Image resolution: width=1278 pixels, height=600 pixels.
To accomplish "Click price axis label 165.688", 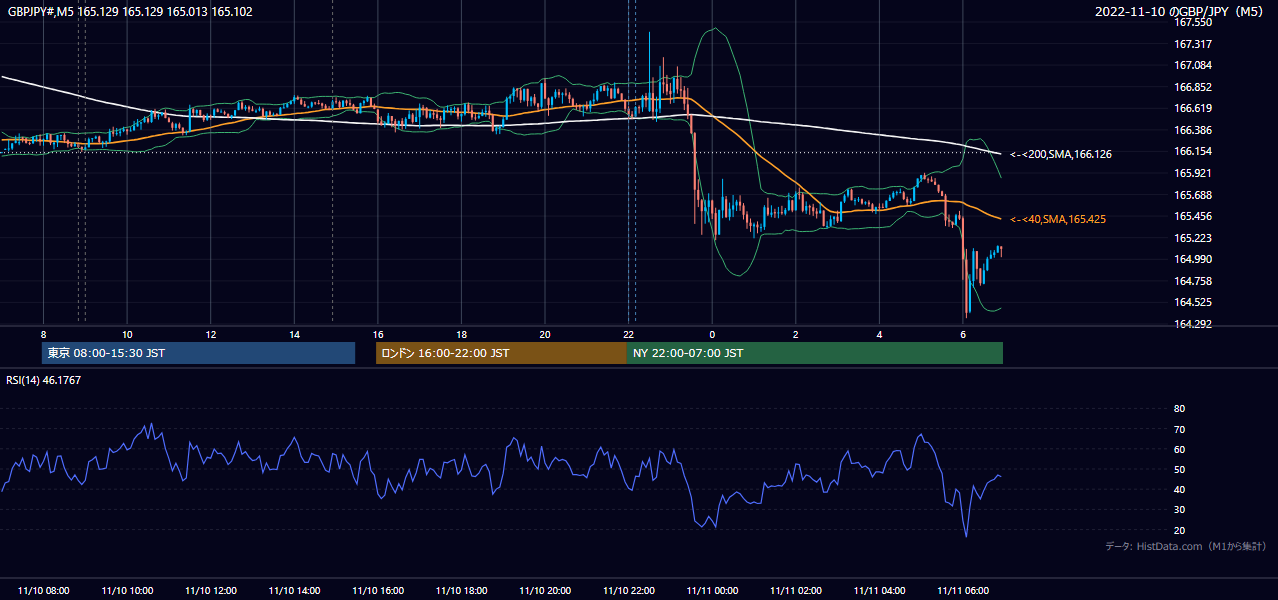I will click(1193, 195).
